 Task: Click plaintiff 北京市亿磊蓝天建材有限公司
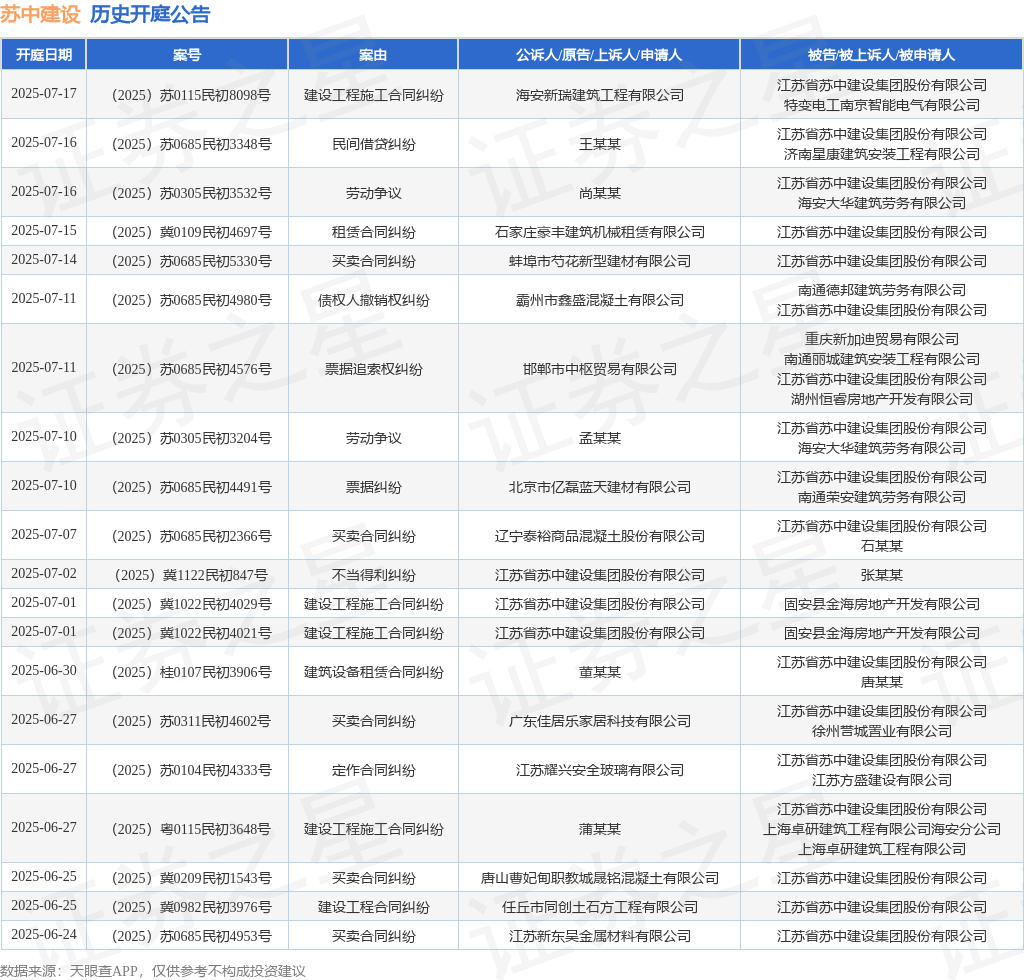(600, 487)
